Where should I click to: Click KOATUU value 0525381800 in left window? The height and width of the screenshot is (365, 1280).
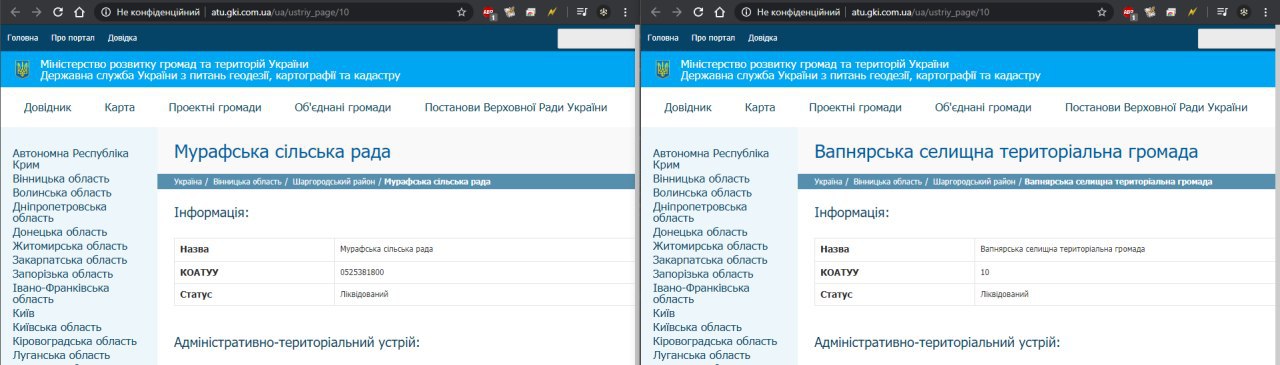[x=362, y=272]
